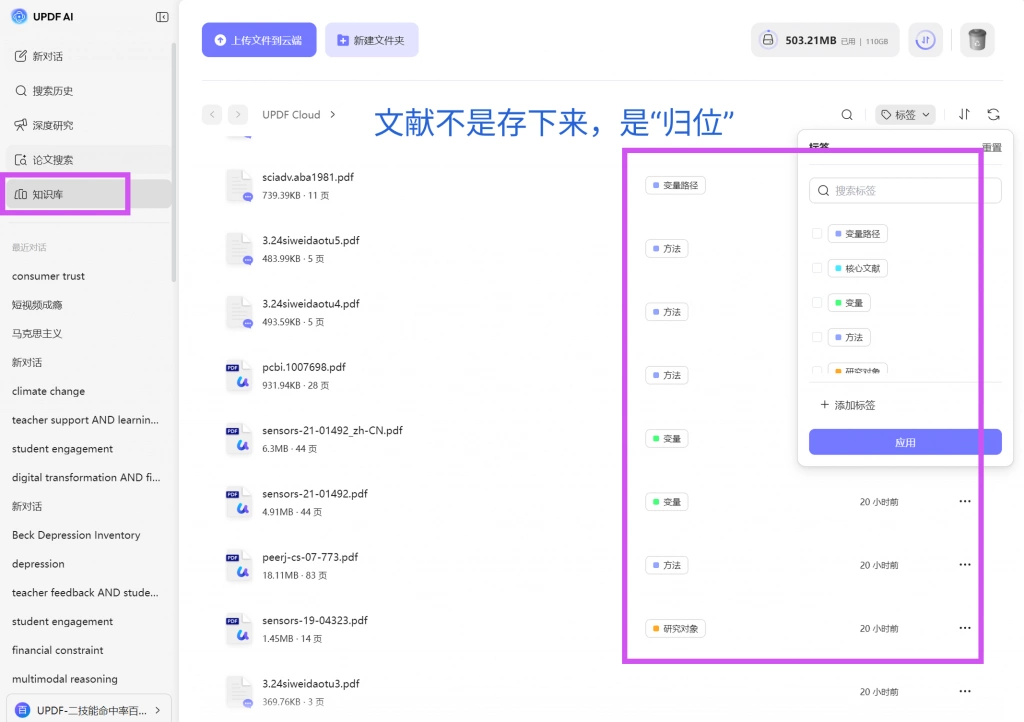The width and height of the screenshot is (1024, 722).
Task: Check the 变量 tag checkbox in filter panel
Action: pos(817,303)
